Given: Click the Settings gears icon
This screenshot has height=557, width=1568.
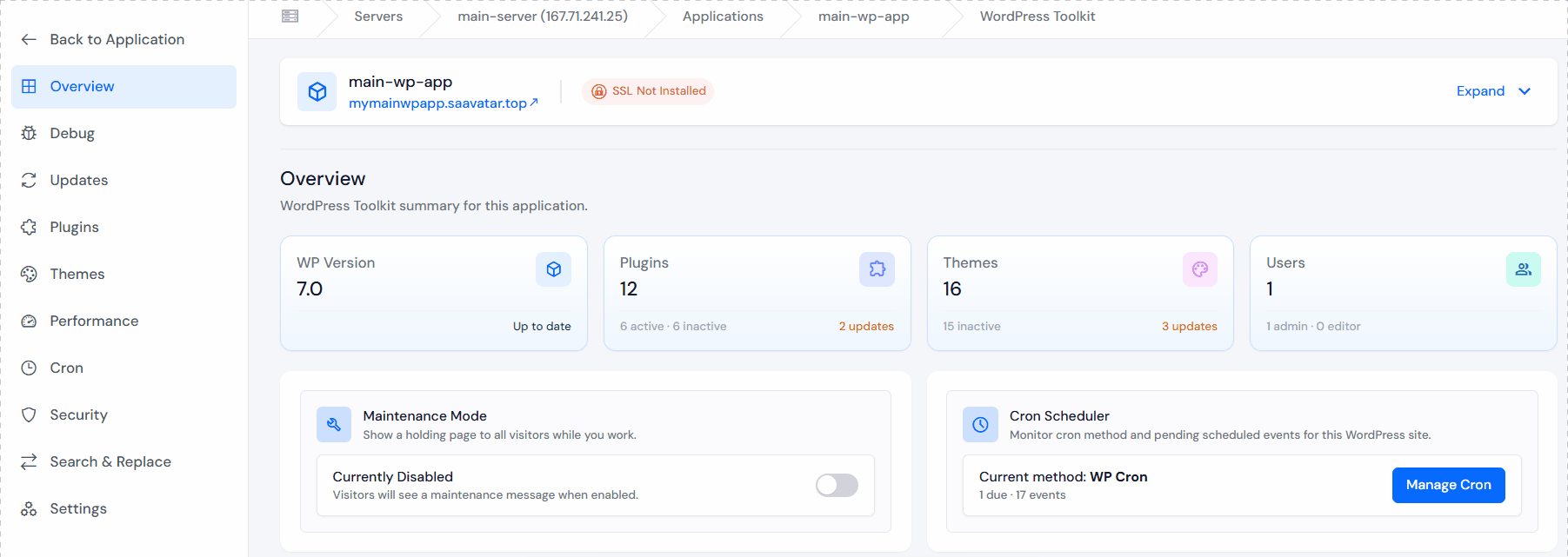Looking at the screenshot, I should pyautogui.click(x=29, y=508).
